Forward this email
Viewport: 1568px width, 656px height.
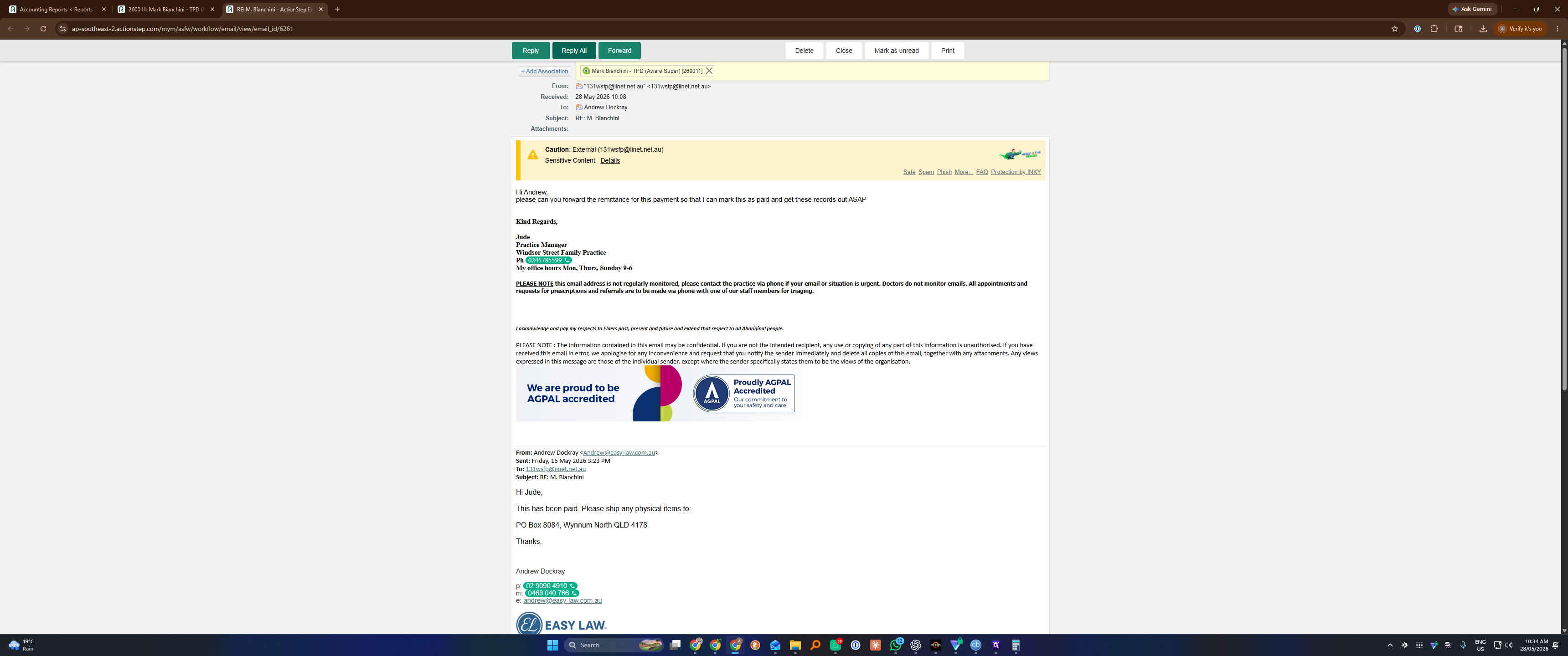tap(619, 51)
